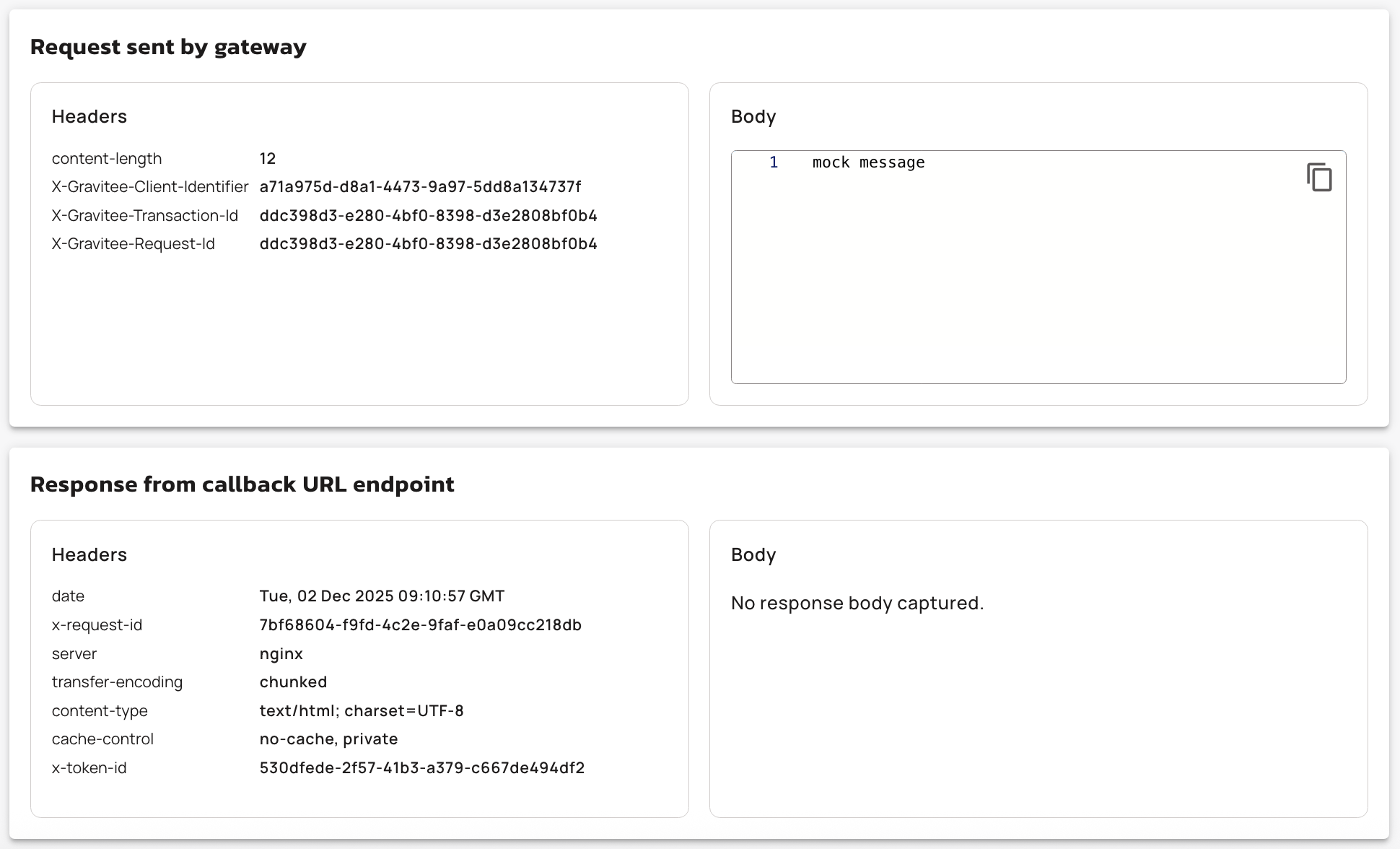Screen dimensions: 1400x849
Task: Click the response date header value
Action: [x=382, y=596]
